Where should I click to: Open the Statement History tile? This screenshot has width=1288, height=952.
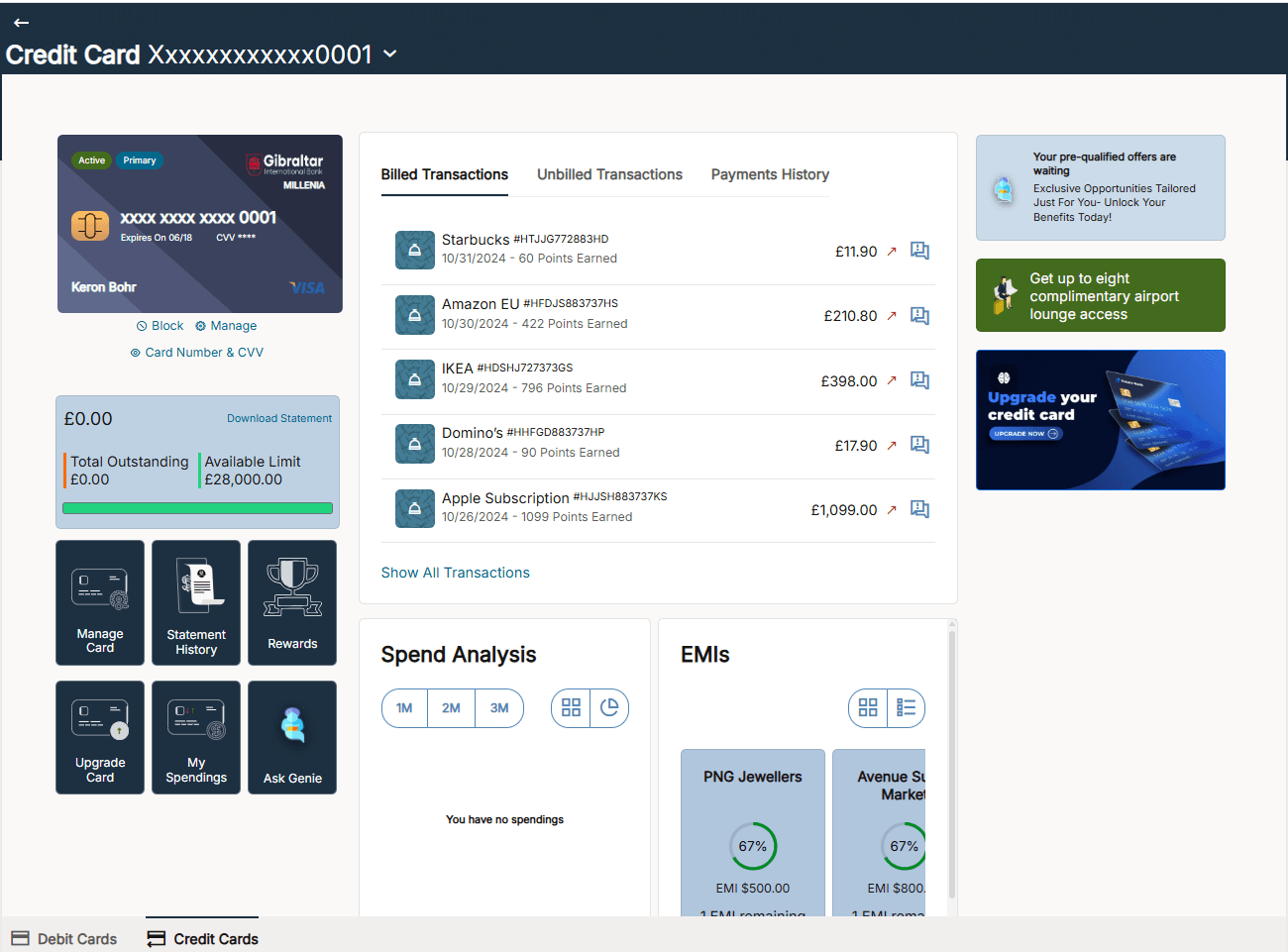tap(196, 602)
